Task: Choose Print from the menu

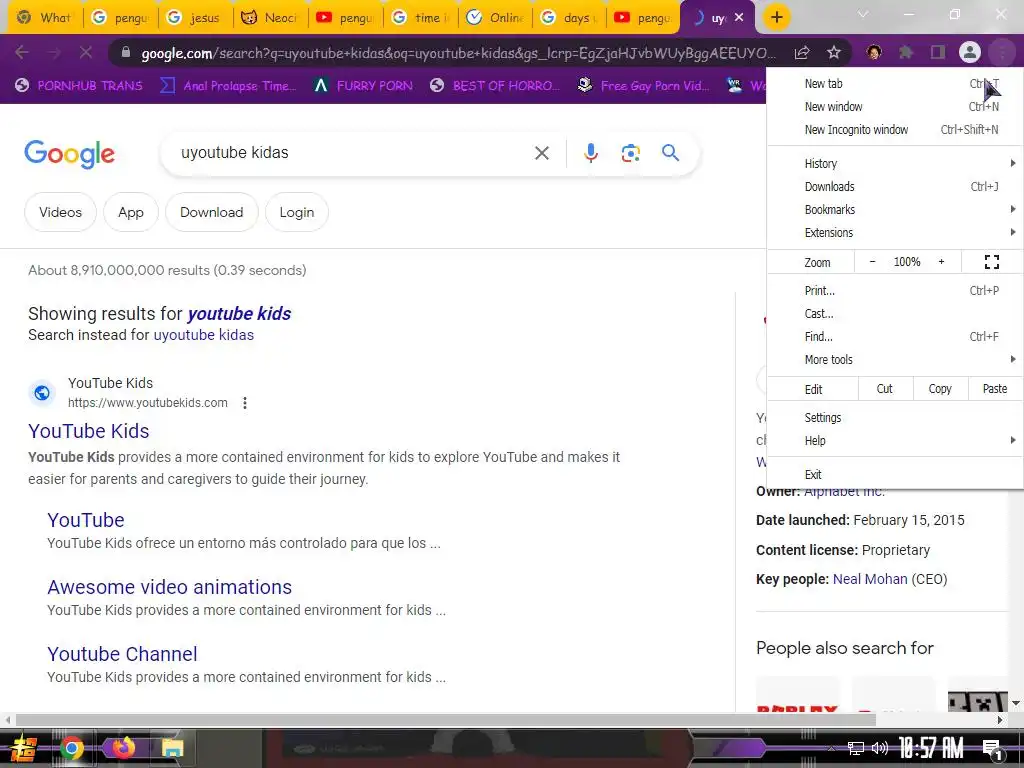Action: point(895,291)
